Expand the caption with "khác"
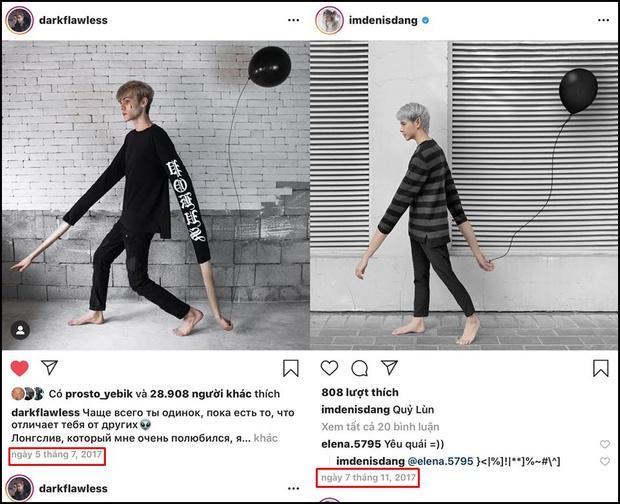Viewport: 620px width, 504px height. coord(265,438)
